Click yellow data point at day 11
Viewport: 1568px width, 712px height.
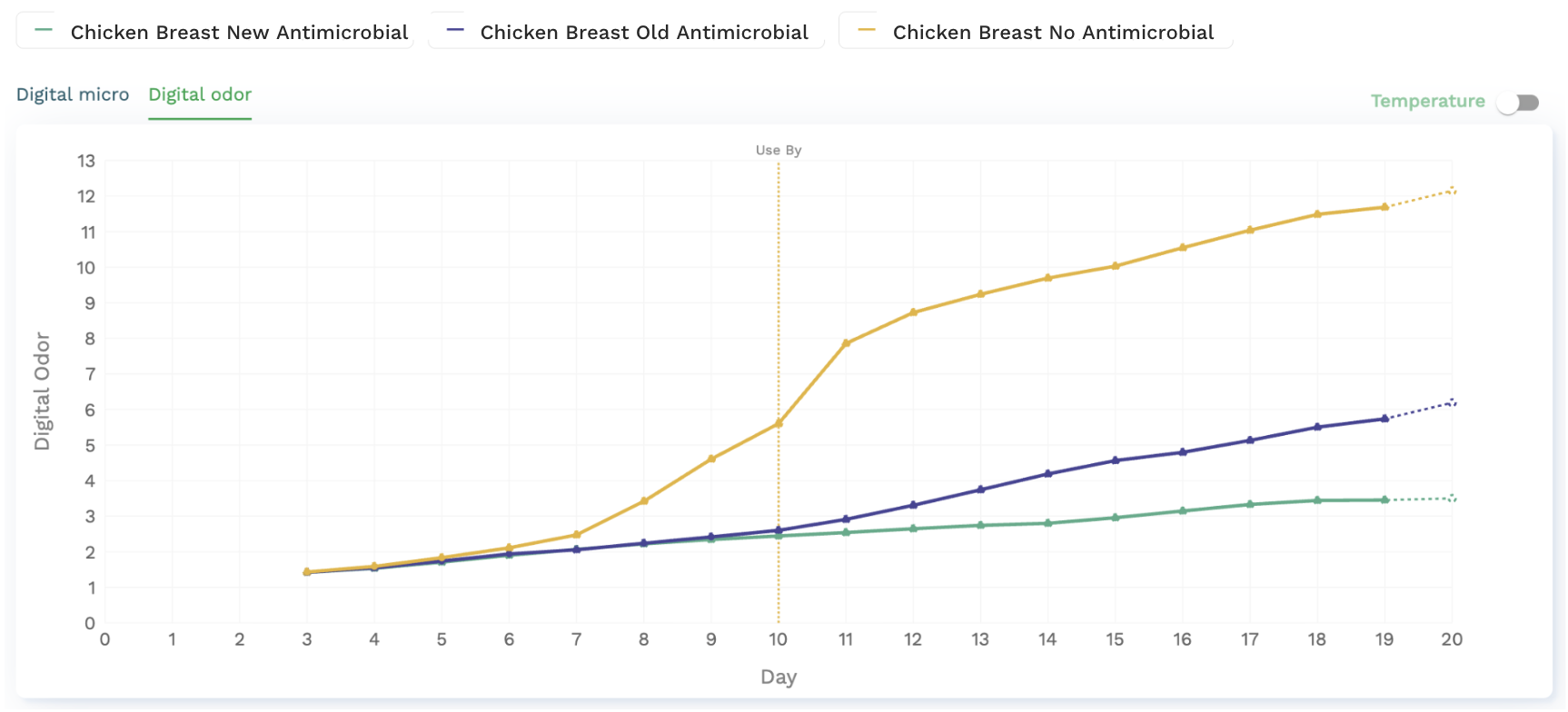pos(846,343)
